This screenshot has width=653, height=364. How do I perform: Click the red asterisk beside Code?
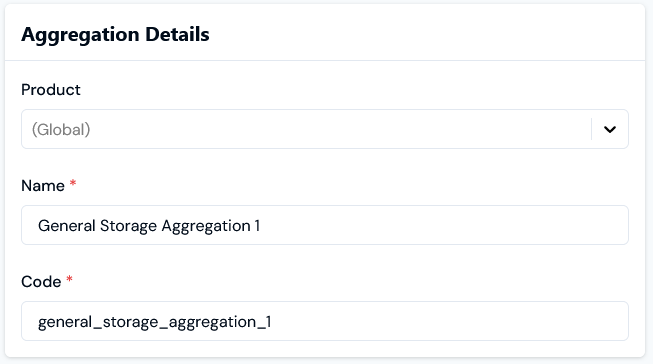click(70, 279)
